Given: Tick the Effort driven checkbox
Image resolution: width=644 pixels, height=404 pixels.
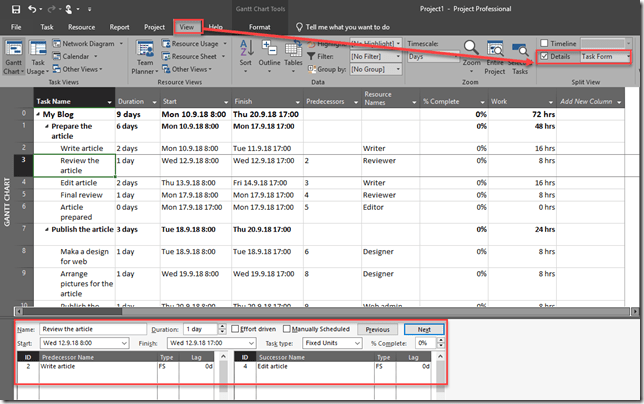Looking at the screenshot, I should click(235, 328).
